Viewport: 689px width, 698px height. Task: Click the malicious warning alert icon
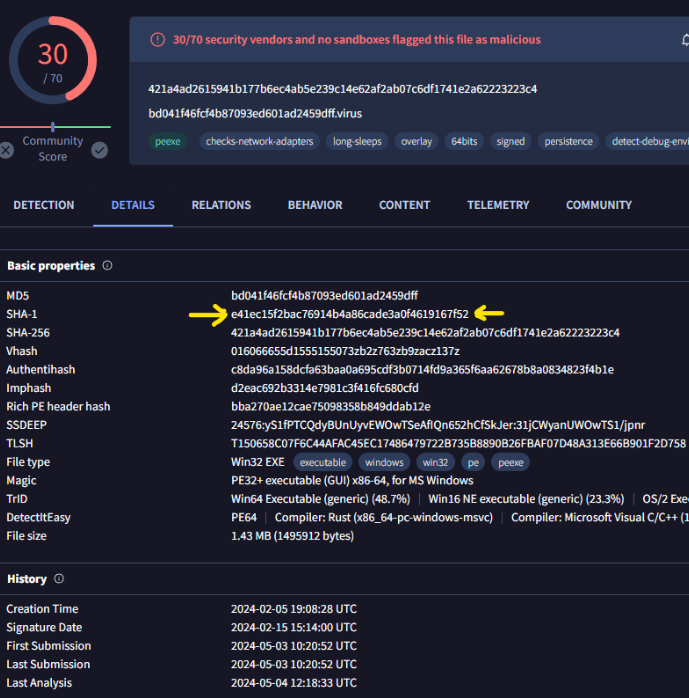157,40
